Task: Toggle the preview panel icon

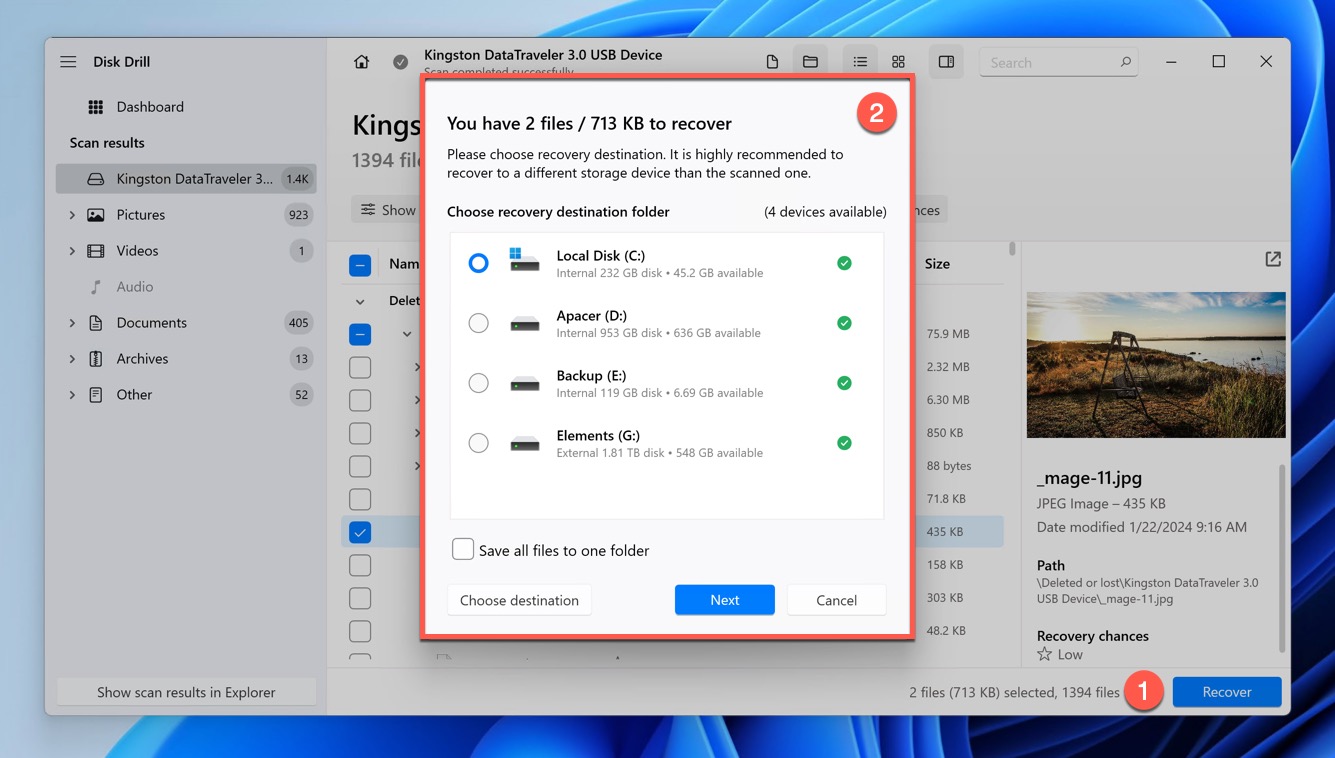Action: tap(946, 62)
